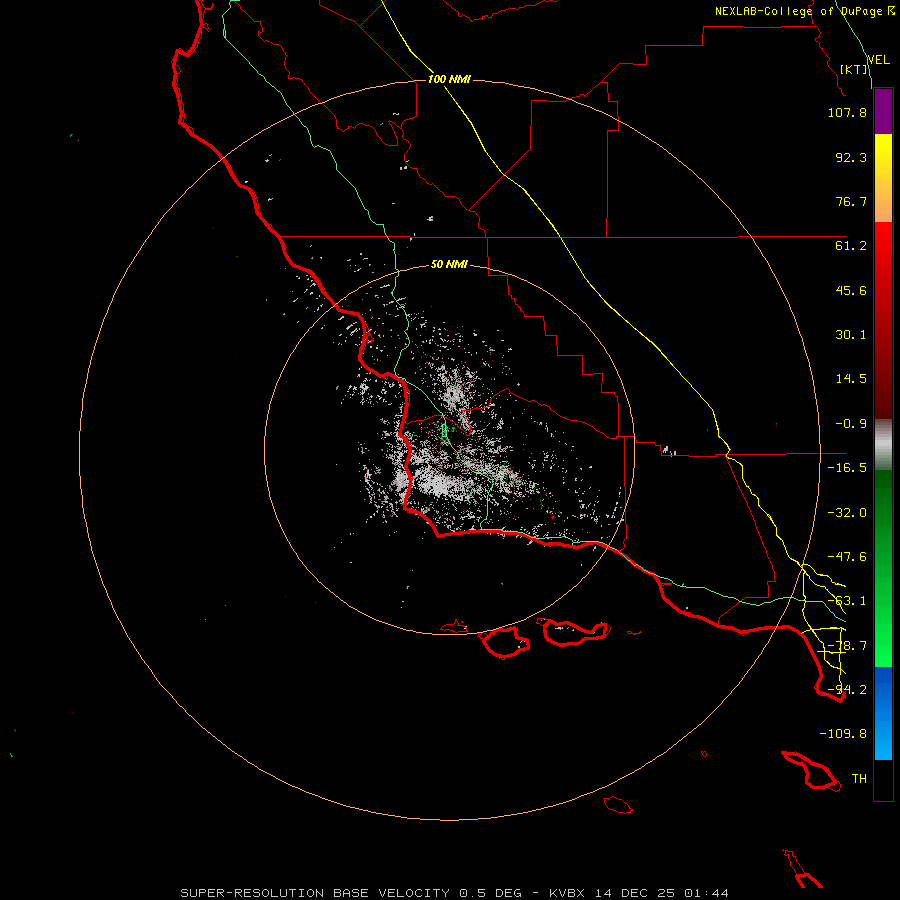Pick the purple segment of the velocity color bar
900x900 pixels.
tap(883, 111)
